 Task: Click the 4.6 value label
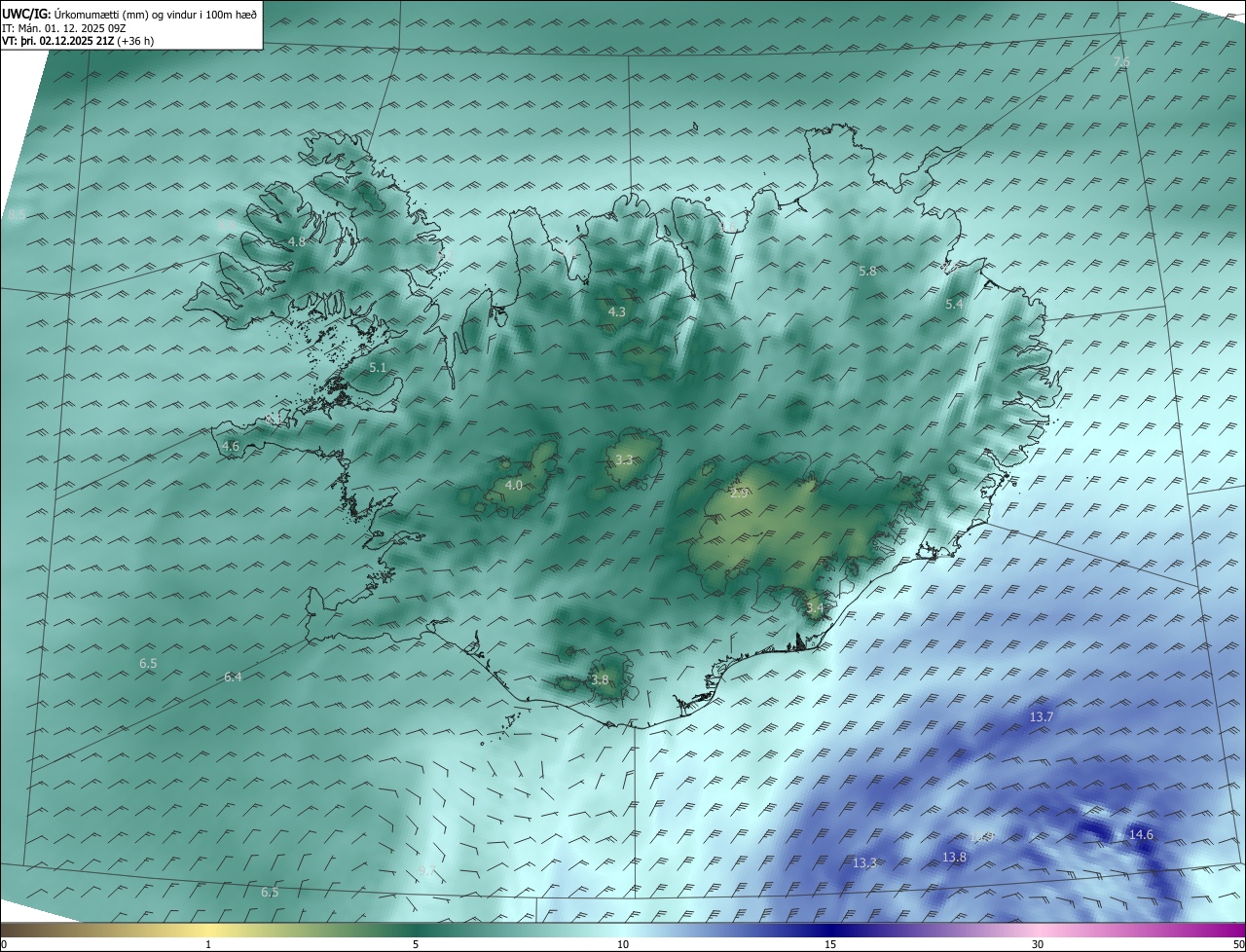pos(231,447)
